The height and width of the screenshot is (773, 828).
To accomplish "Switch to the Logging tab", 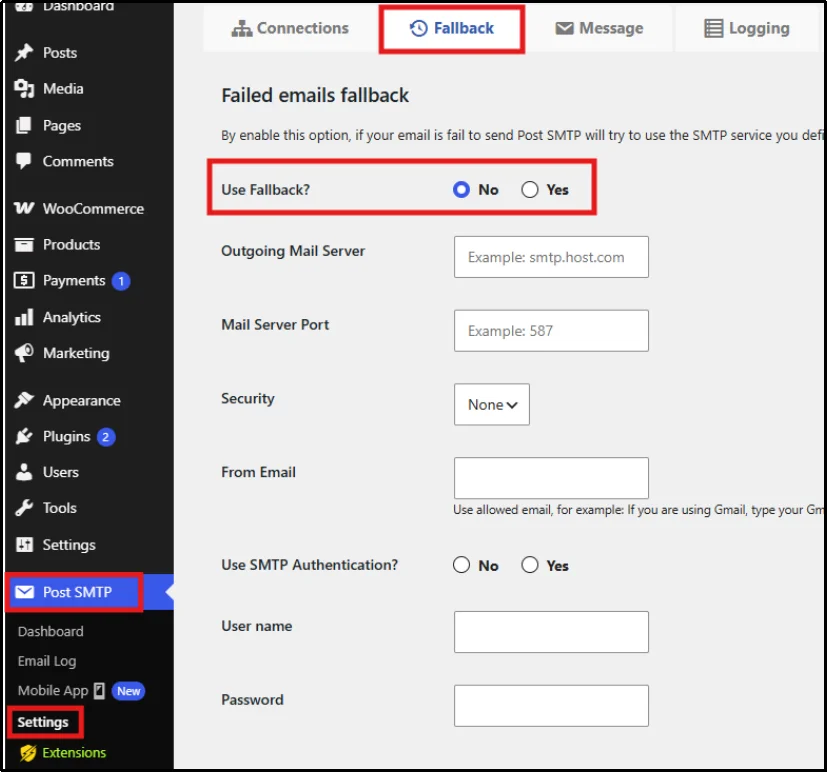I will coord(747,28).
